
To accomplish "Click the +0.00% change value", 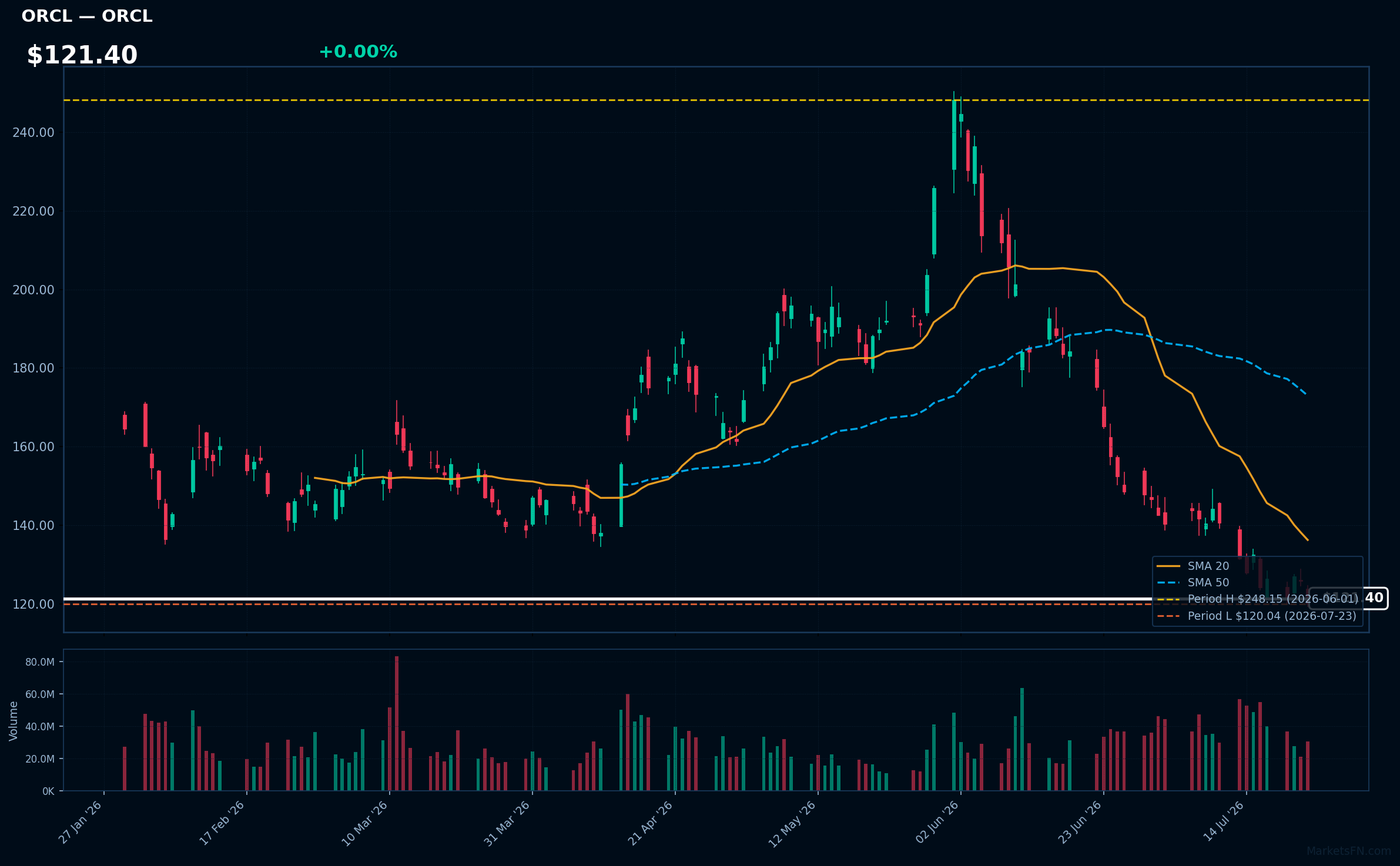I will click(x=358, y=52).
